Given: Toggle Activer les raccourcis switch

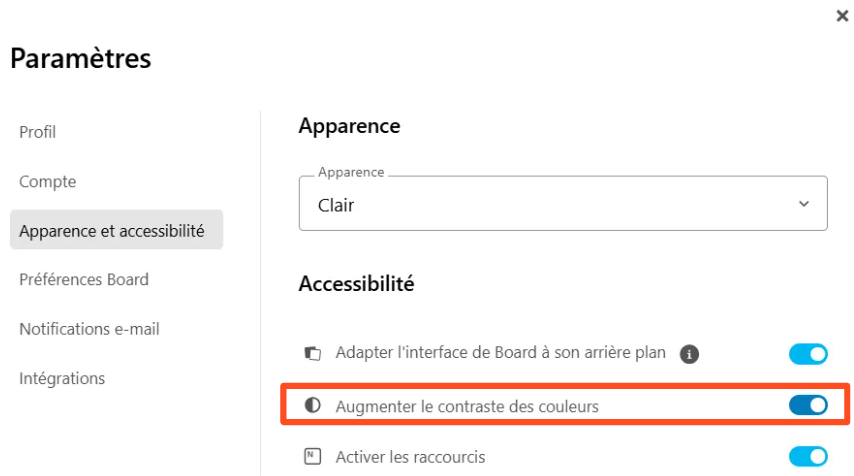Looking at the screenshot, I should 808,457.
